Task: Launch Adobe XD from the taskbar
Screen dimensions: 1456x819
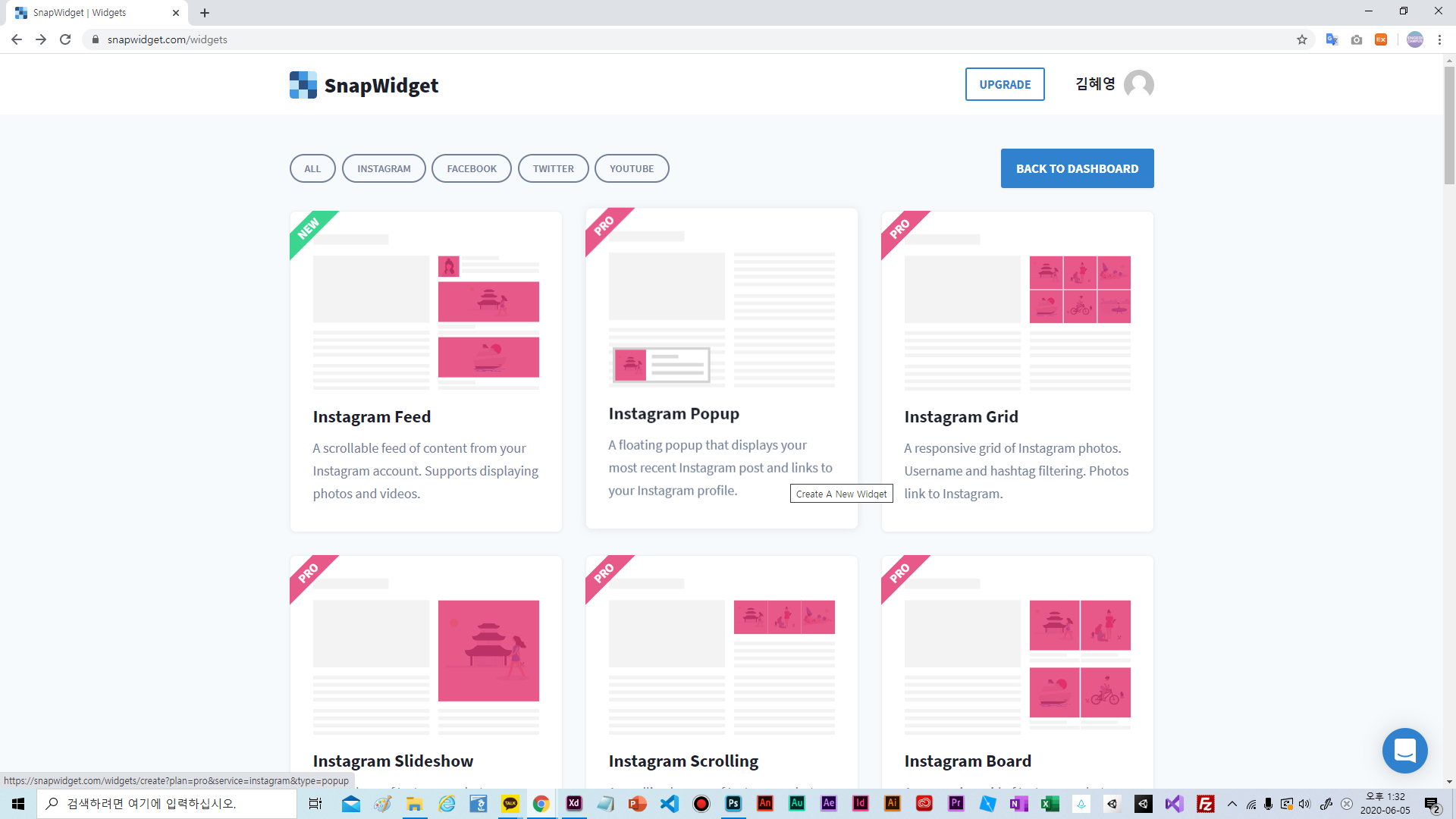Action: (574, 803)
